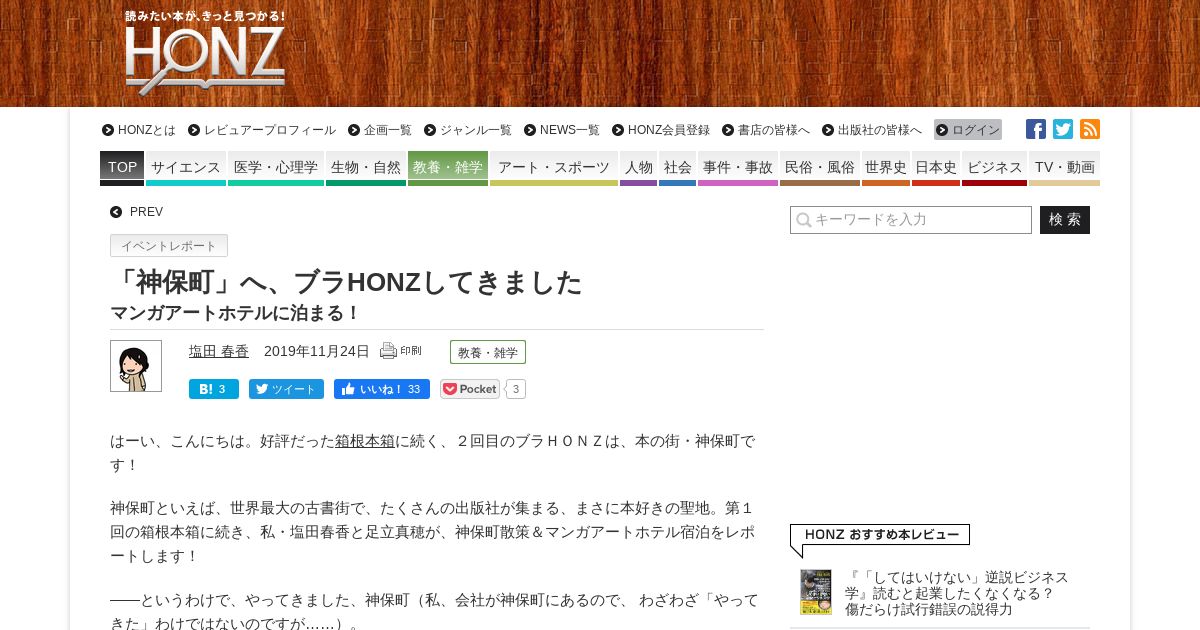Click the ログイン button

968,130
